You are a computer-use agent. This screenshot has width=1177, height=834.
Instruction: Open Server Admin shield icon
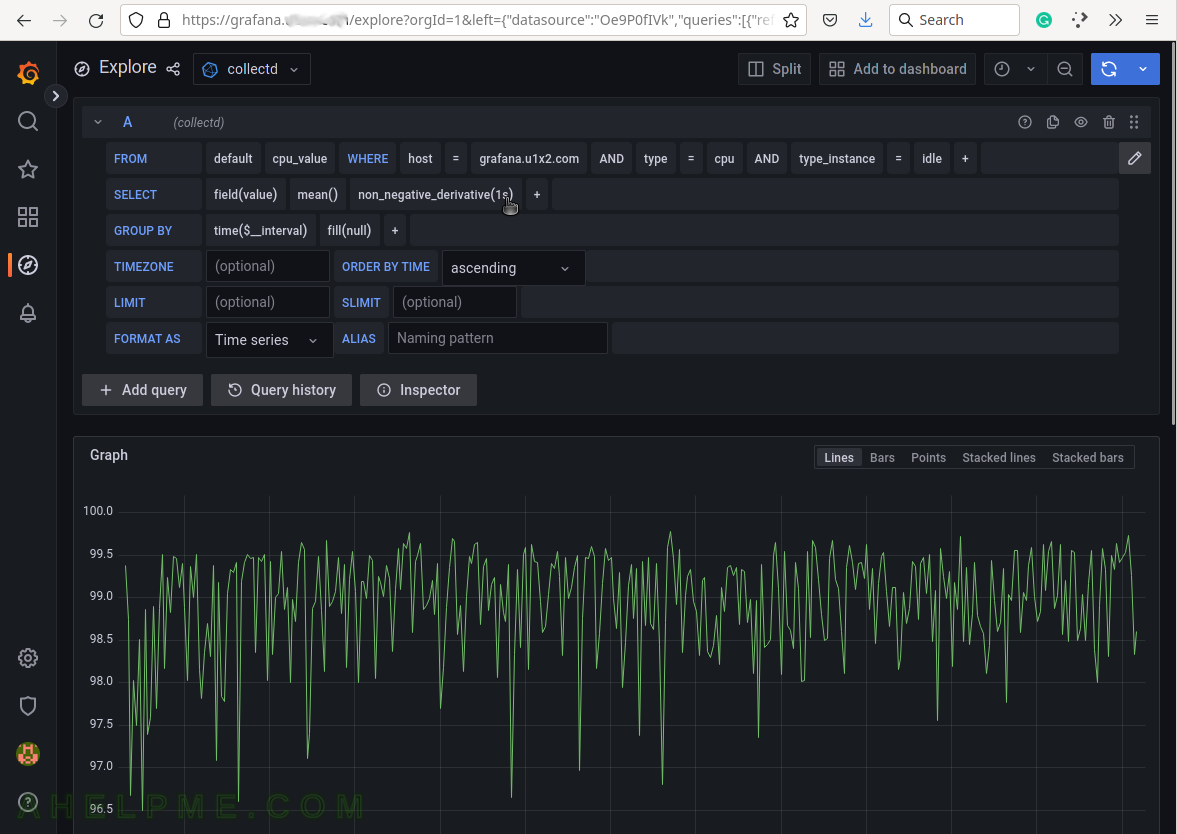click(28, 706)
